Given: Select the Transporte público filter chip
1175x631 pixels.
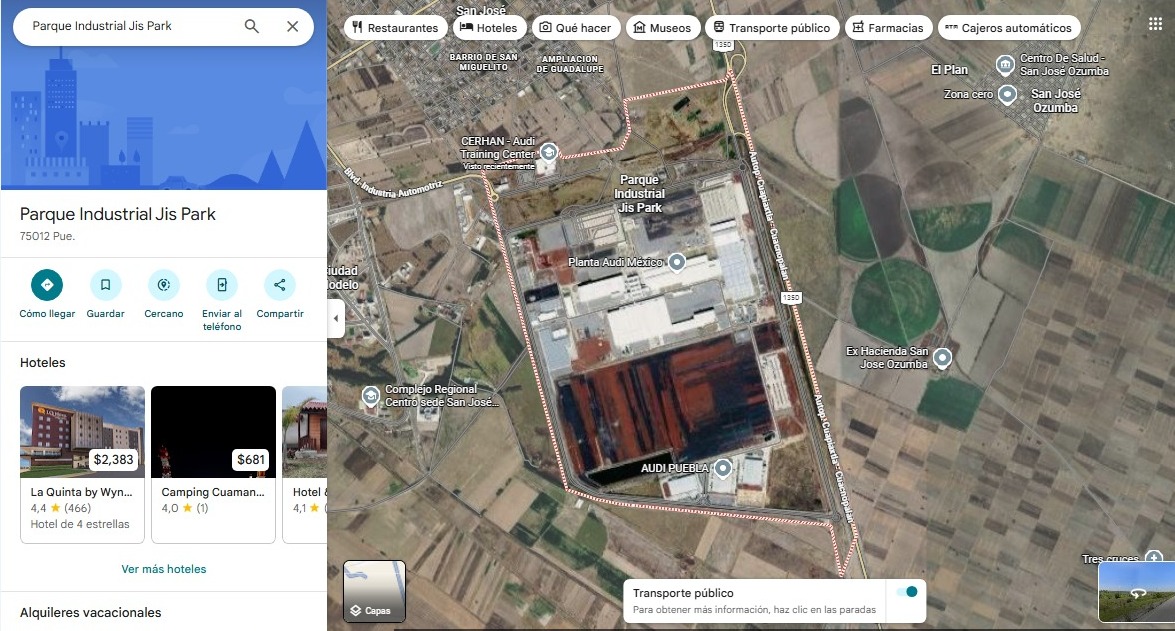Looking at the screenshot, I should [x=773, y=28].
